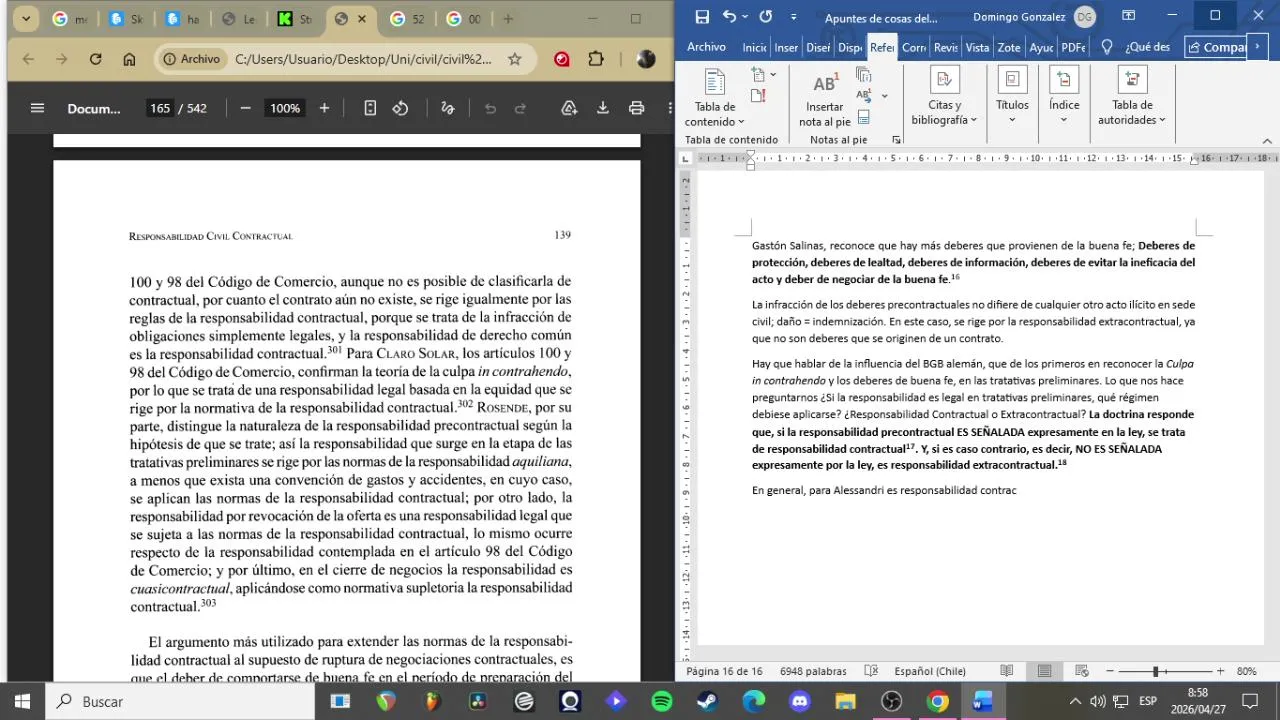The image size is (1280, 720).
Task: Switch to Read mode view in Word
Action: tap(1006, 671)
